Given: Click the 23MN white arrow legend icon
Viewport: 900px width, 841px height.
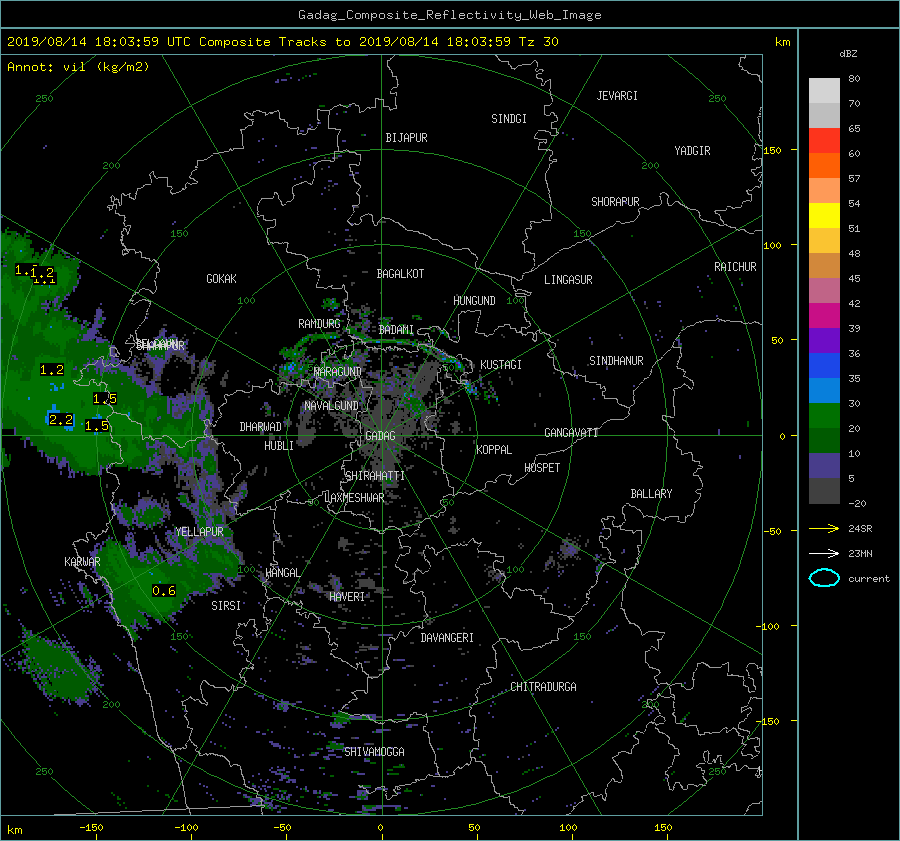Looking at the screenshot, I should (824, 553).
